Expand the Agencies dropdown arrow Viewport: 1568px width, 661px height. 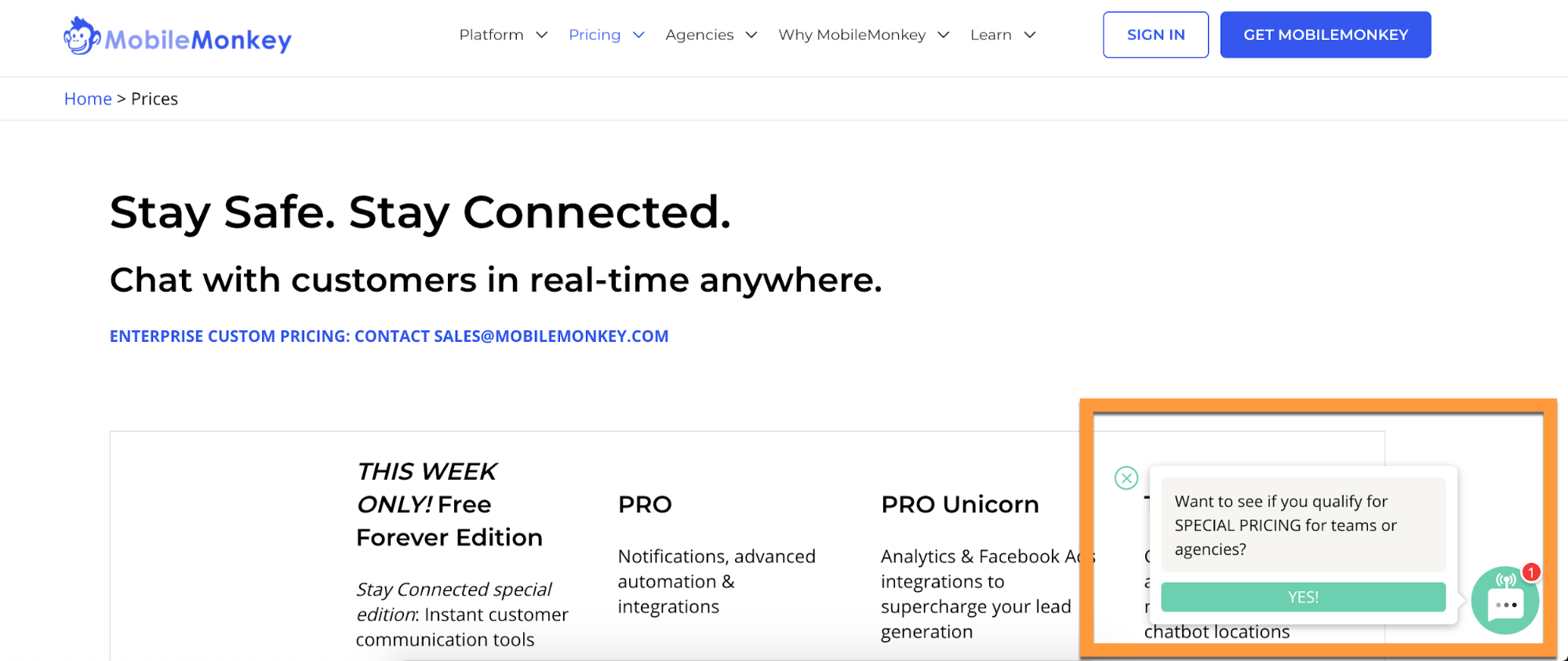751,35
